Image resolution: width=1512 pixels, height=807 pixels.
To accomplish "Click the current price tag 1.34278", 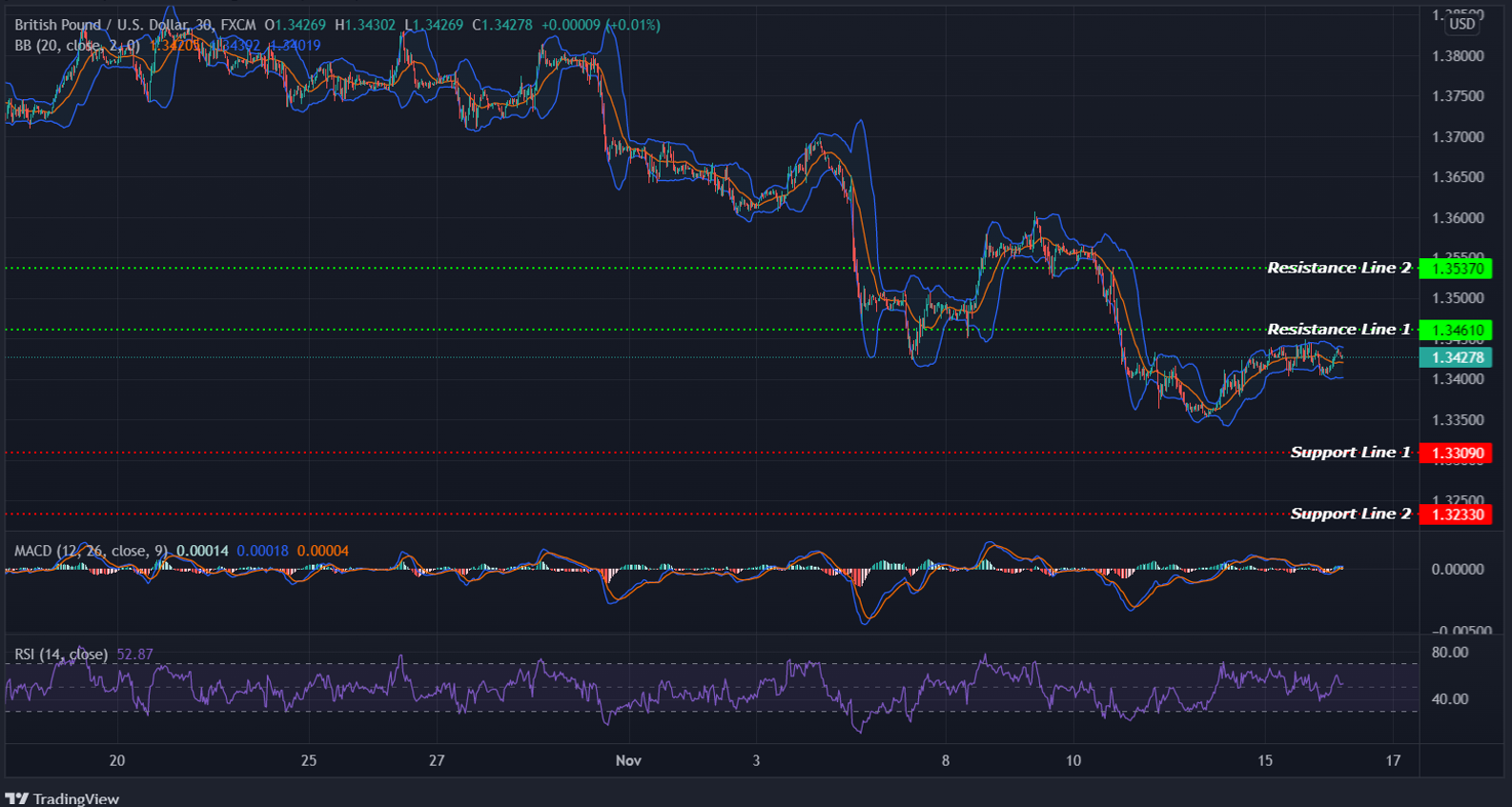I will tap(1456, 357).
